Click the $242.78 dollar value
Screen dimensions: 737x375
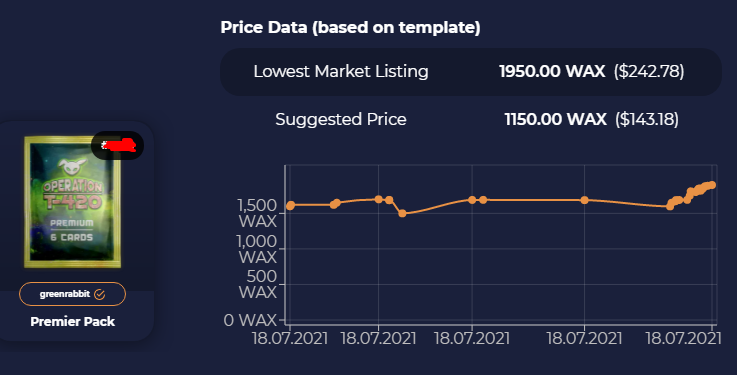(x=649, y=71)
